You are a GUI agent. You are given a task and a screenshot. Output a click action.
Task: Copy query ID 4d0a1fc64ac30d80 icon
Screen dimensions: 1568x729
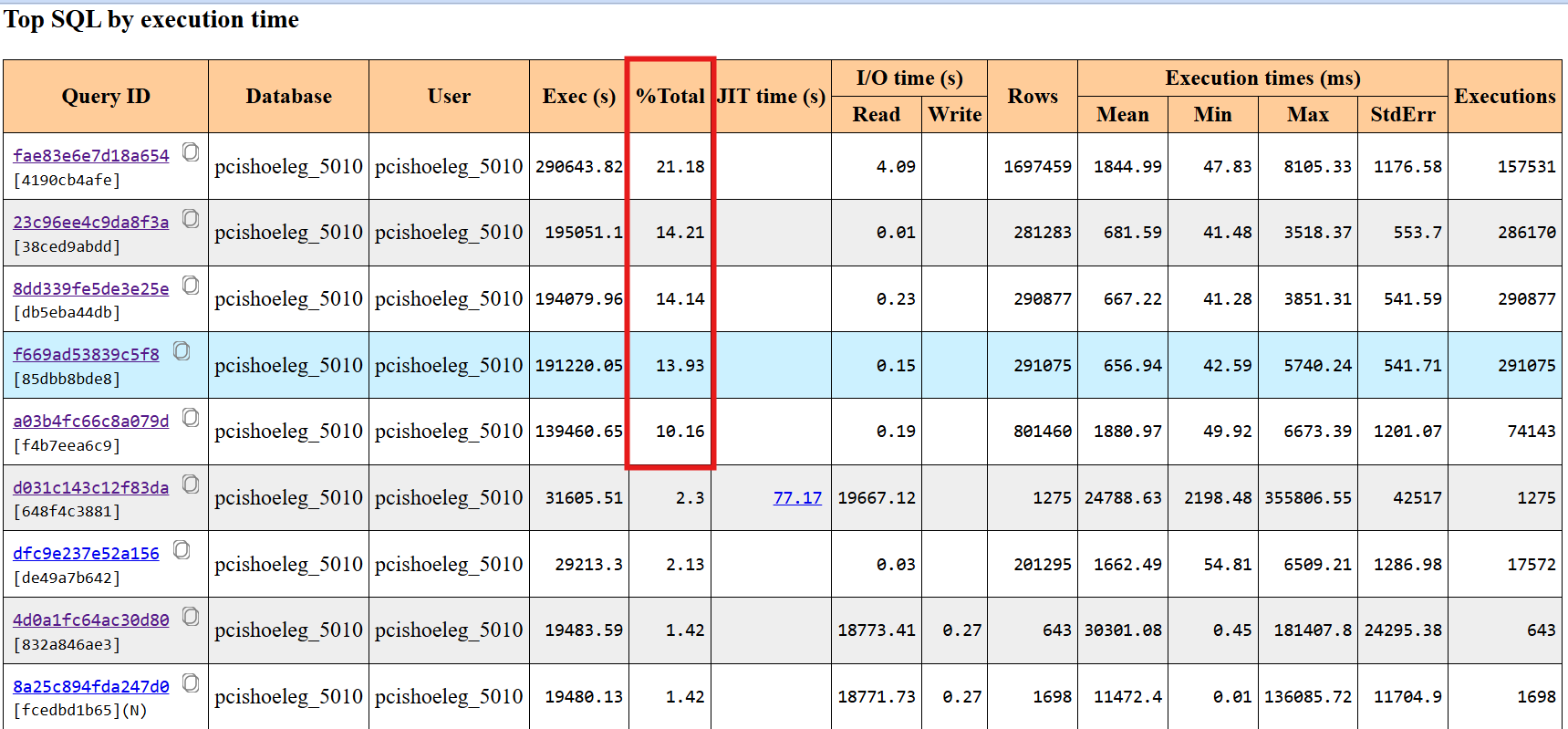[x=191, y=616]
